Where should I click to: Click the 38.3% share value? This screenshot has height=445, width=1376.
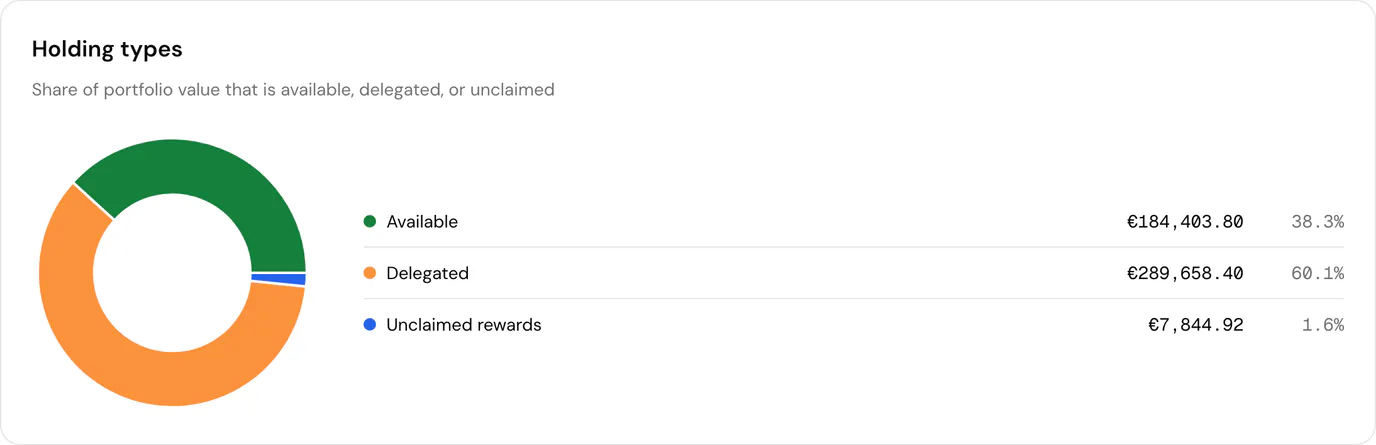[x=1317, y=222]
